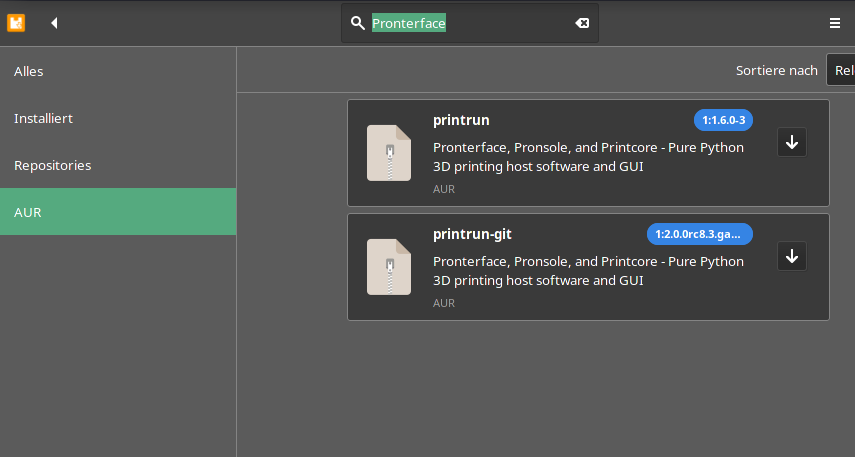Image resolution: width=855 pixels, height=457 pixels.
Task: Open the hamburger menu
Action: click(835, 23)
